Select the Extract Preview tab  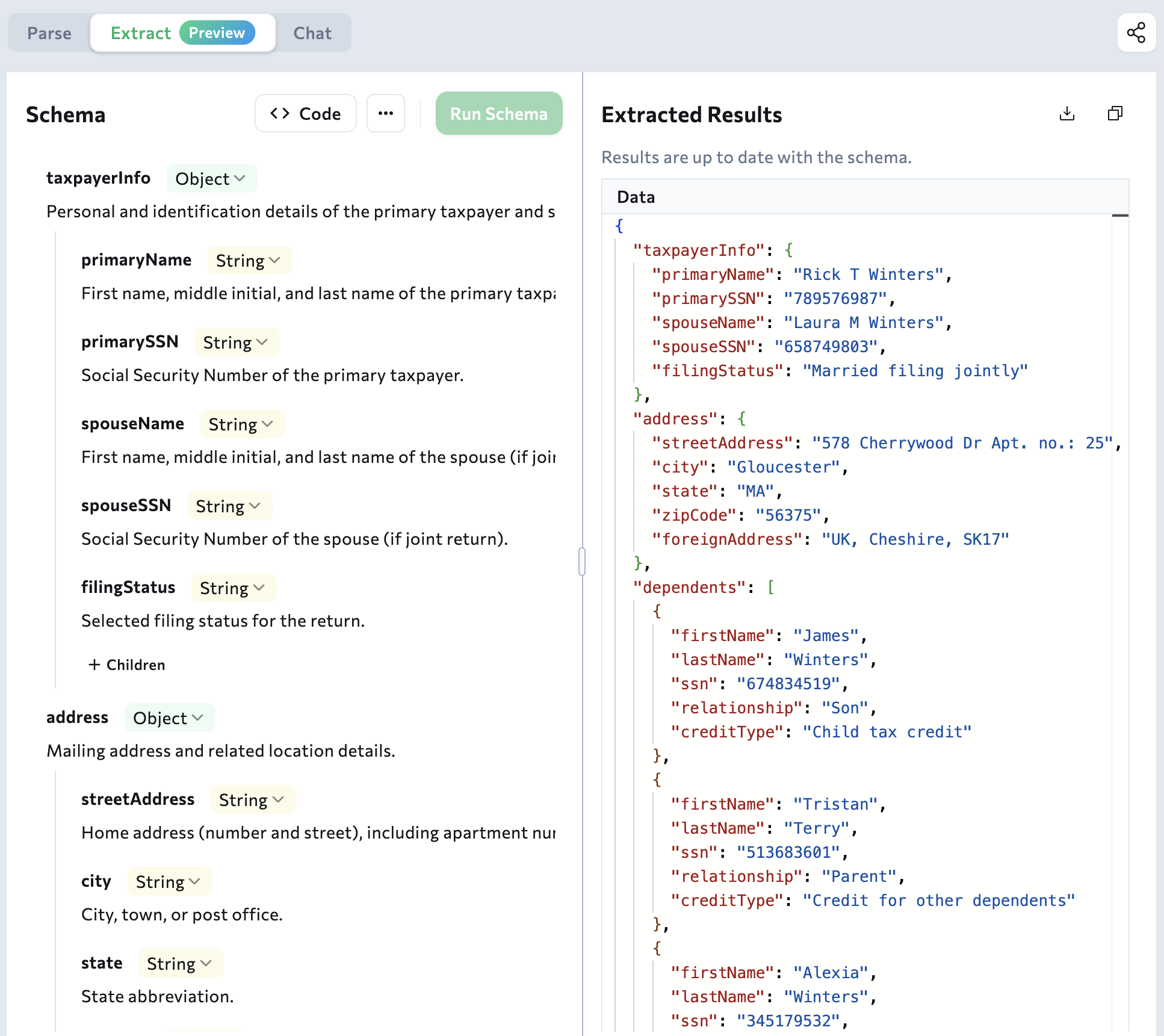click(182, 33)
